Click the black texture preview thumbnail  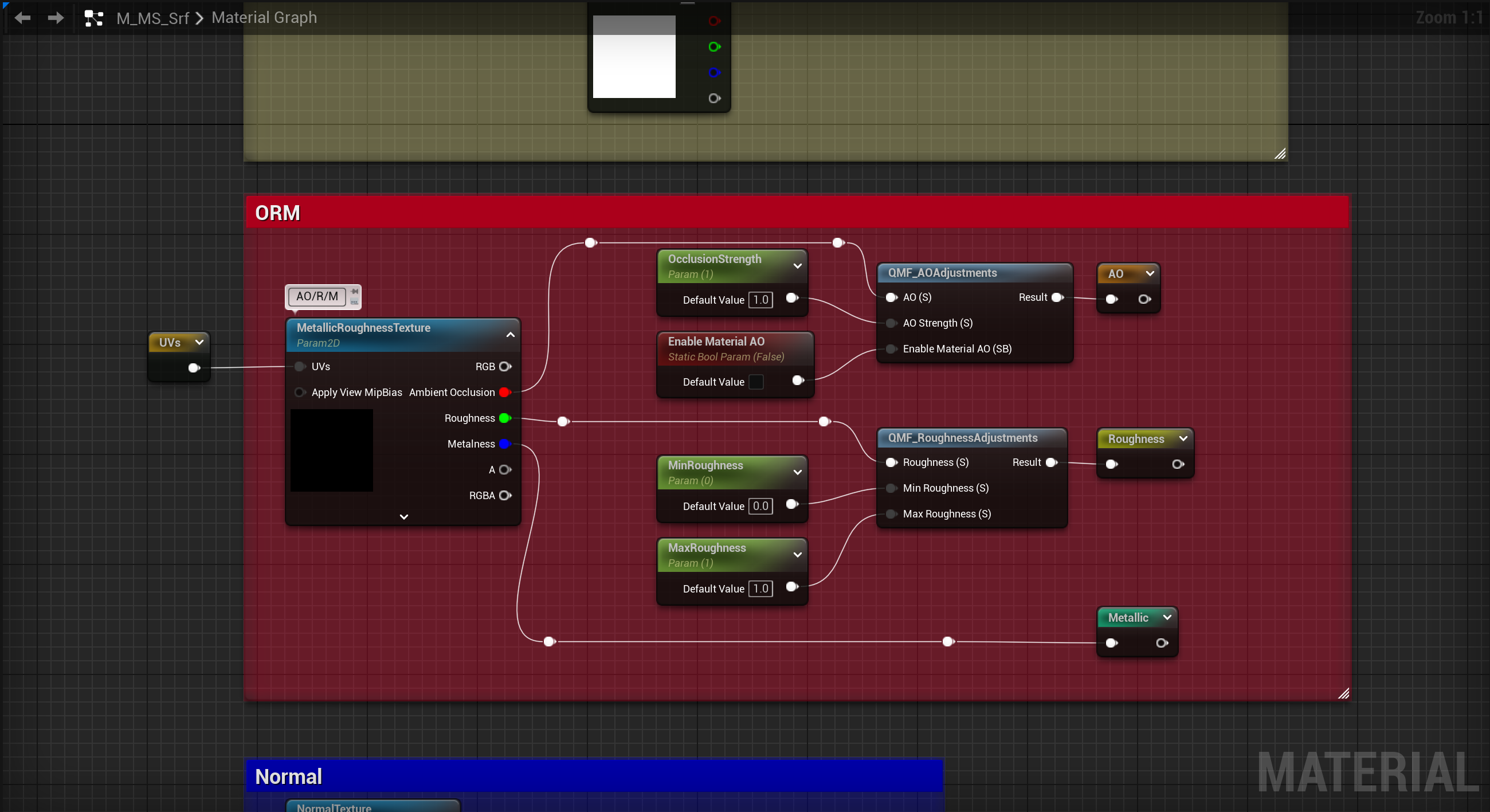coord(331,450)
